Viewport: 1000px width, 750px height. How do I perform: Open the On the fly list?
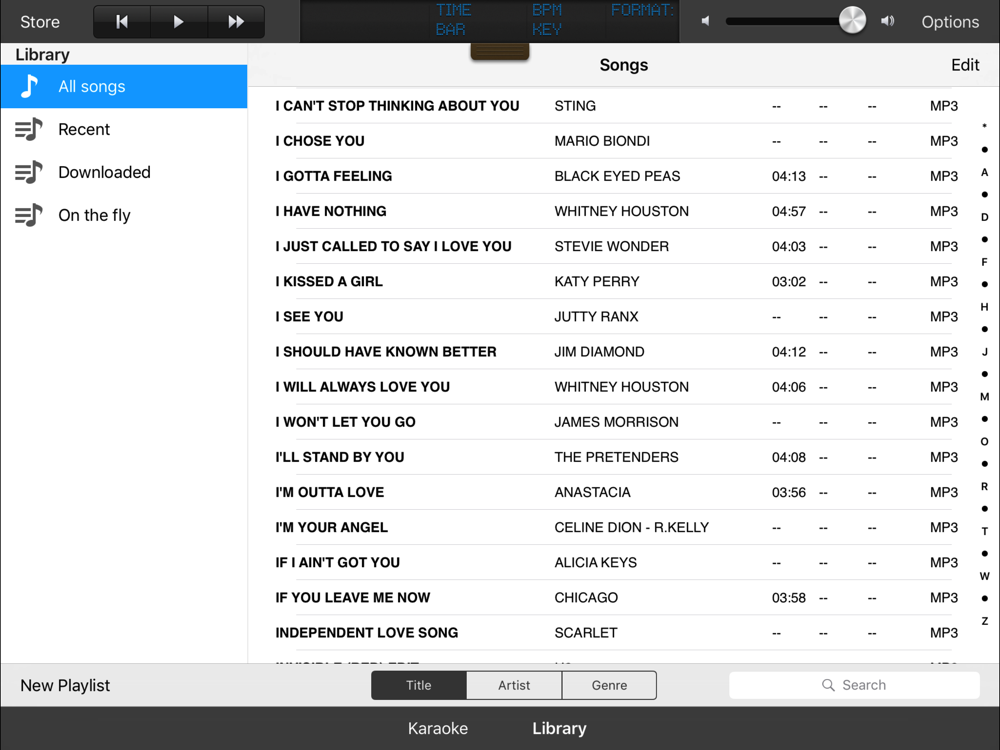pos(124,215)
